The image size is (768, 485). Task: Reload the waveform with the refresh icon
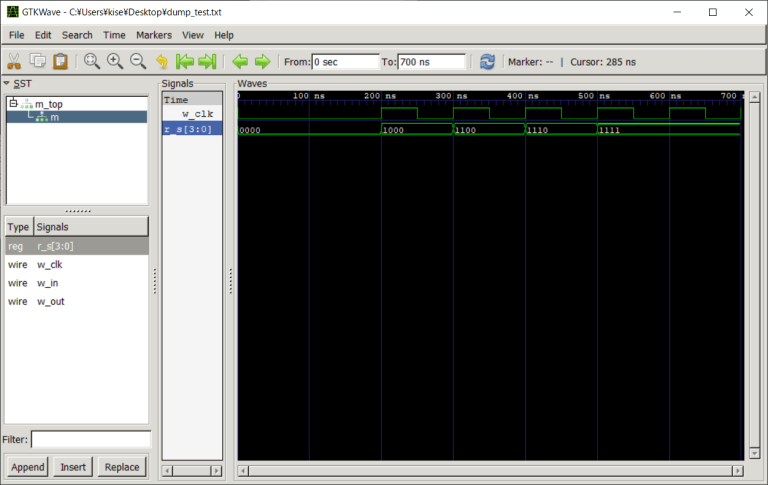pos(487,61)
